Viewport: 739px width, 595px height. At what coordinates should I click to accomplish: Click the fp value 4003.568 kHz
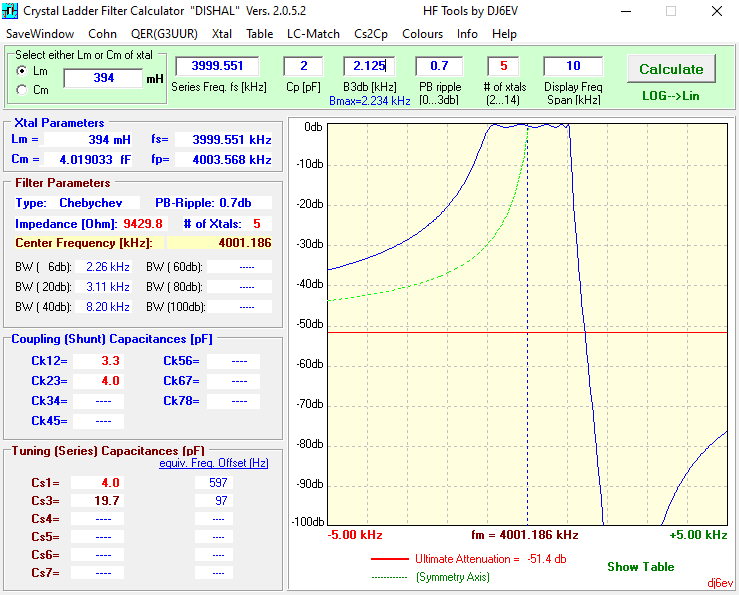click(223, 159)
